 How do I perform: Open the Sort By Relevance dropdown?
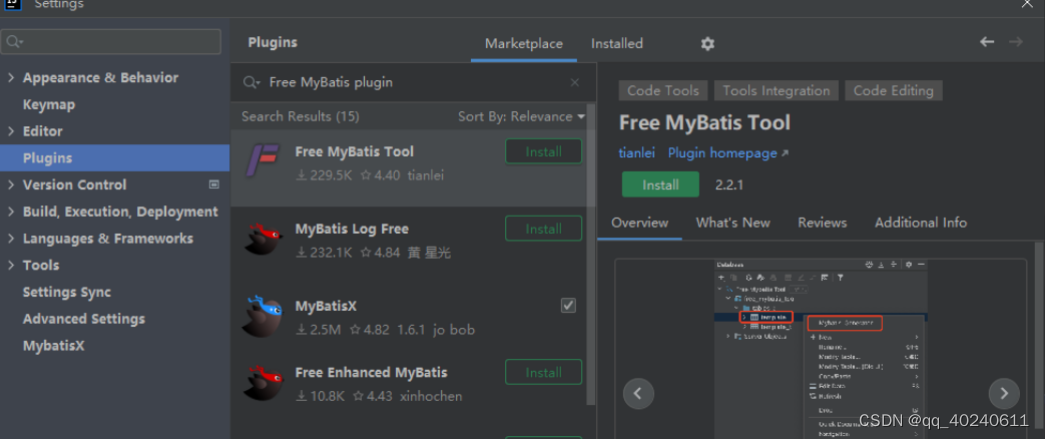521,117
